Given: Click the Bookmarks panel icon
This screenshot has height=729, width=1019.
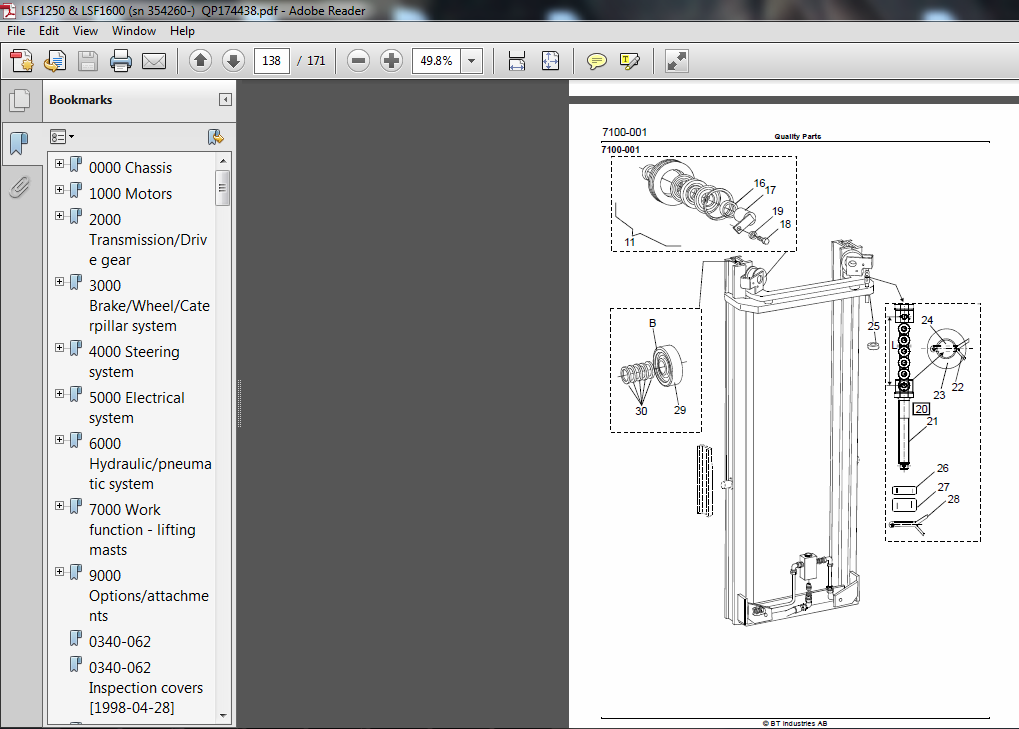Looking at the screenshot, I should tap(20, 143).
